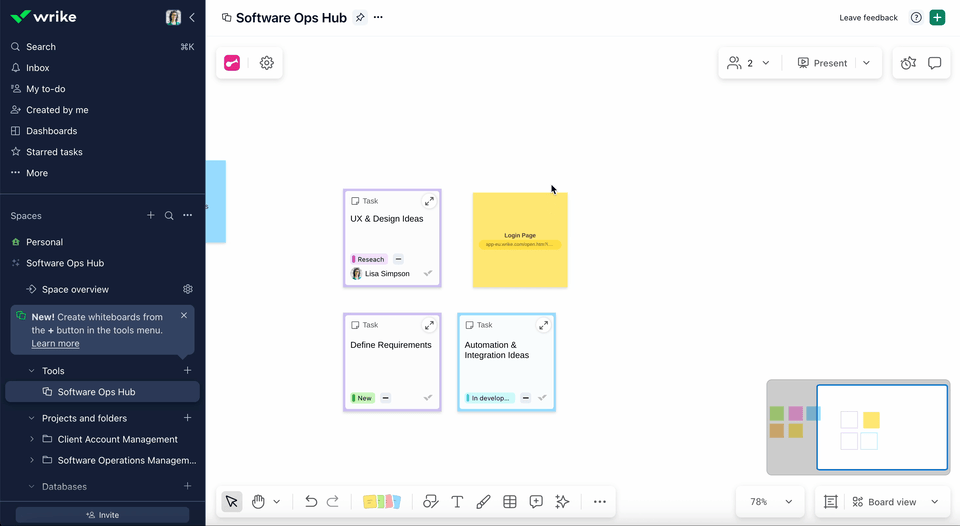
Task: Change the Reseach status tag
Action: click(x=369, y=259)
